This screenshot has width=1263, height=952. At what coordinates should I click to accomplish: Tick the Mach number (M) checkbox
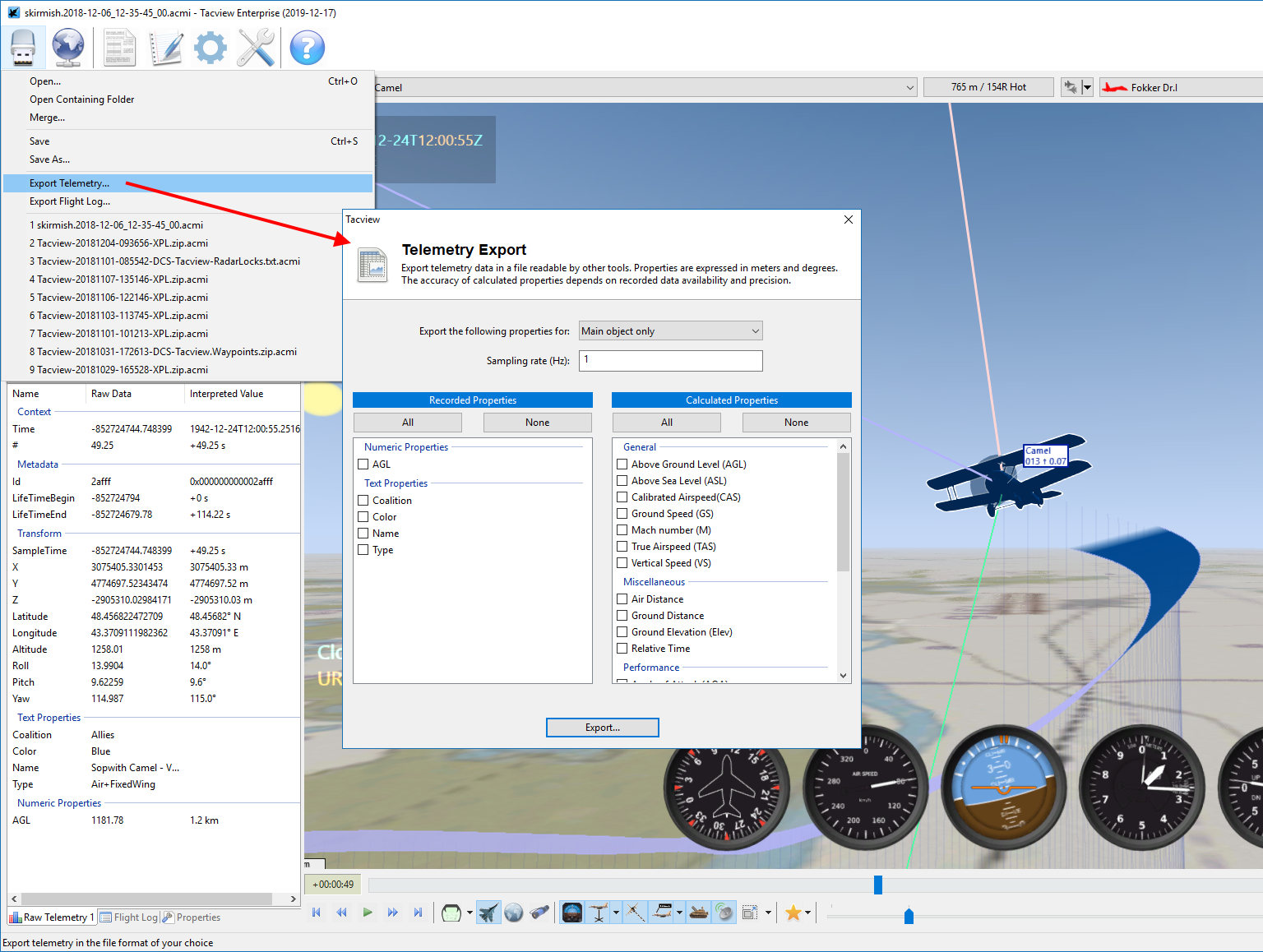(x=622, y=530)
